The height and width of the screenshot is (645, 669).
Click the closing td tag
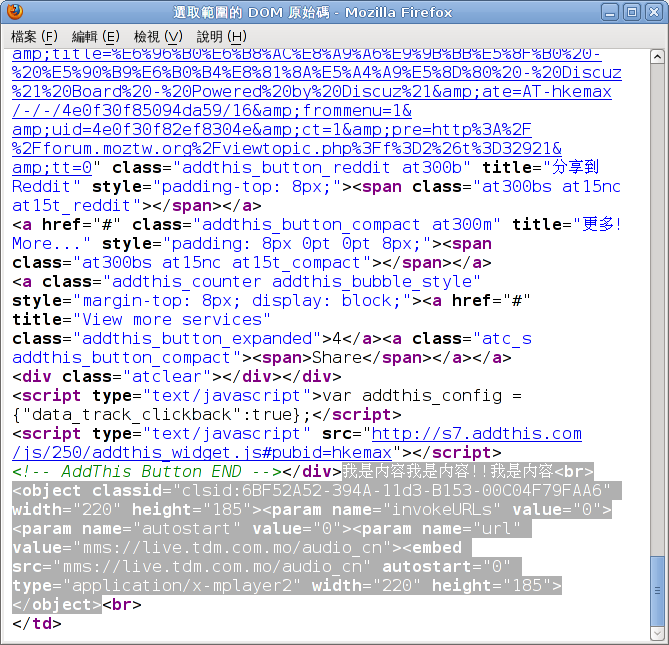coord(37,624)
